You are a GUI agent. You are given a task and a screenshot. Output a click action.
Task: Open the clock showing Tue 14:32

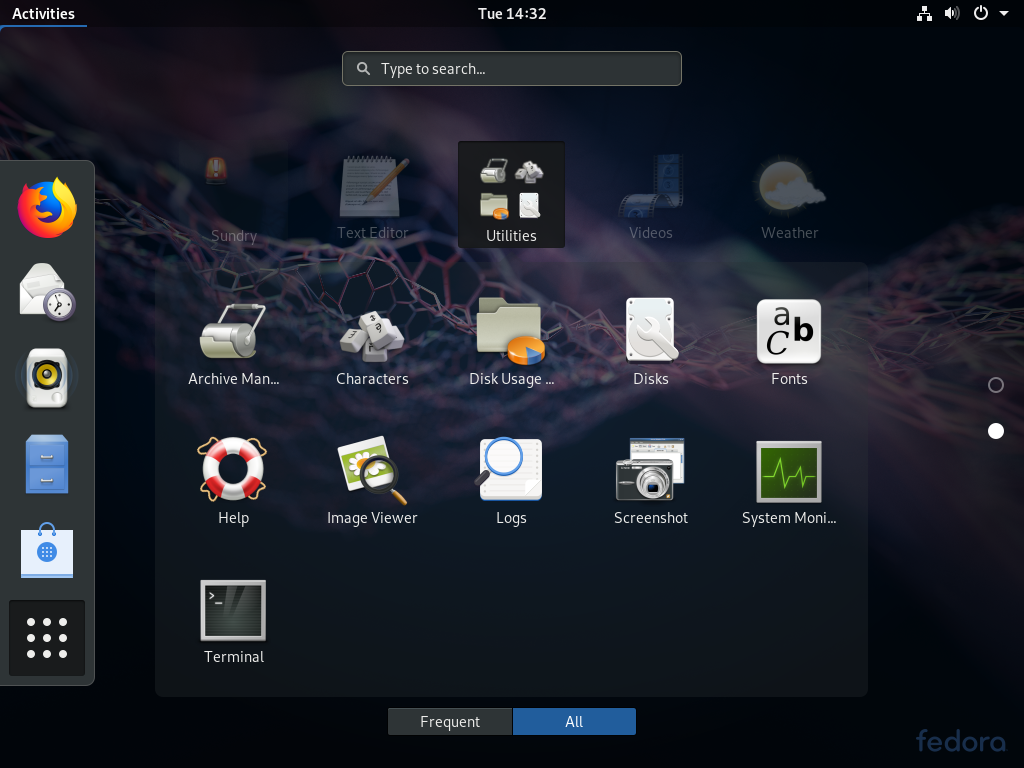click(x=512, y=13)
